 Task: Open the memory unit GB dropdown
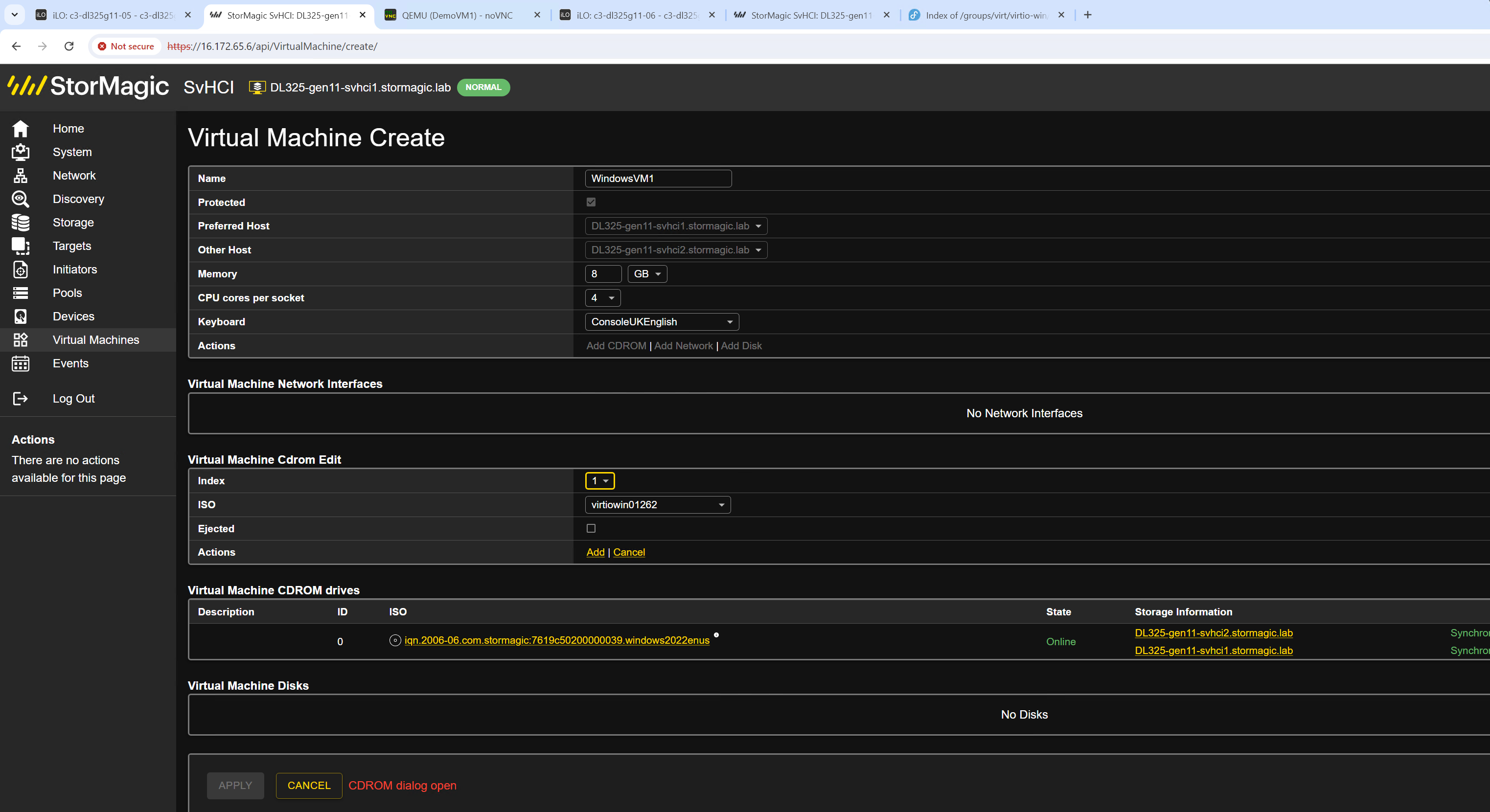647,274
